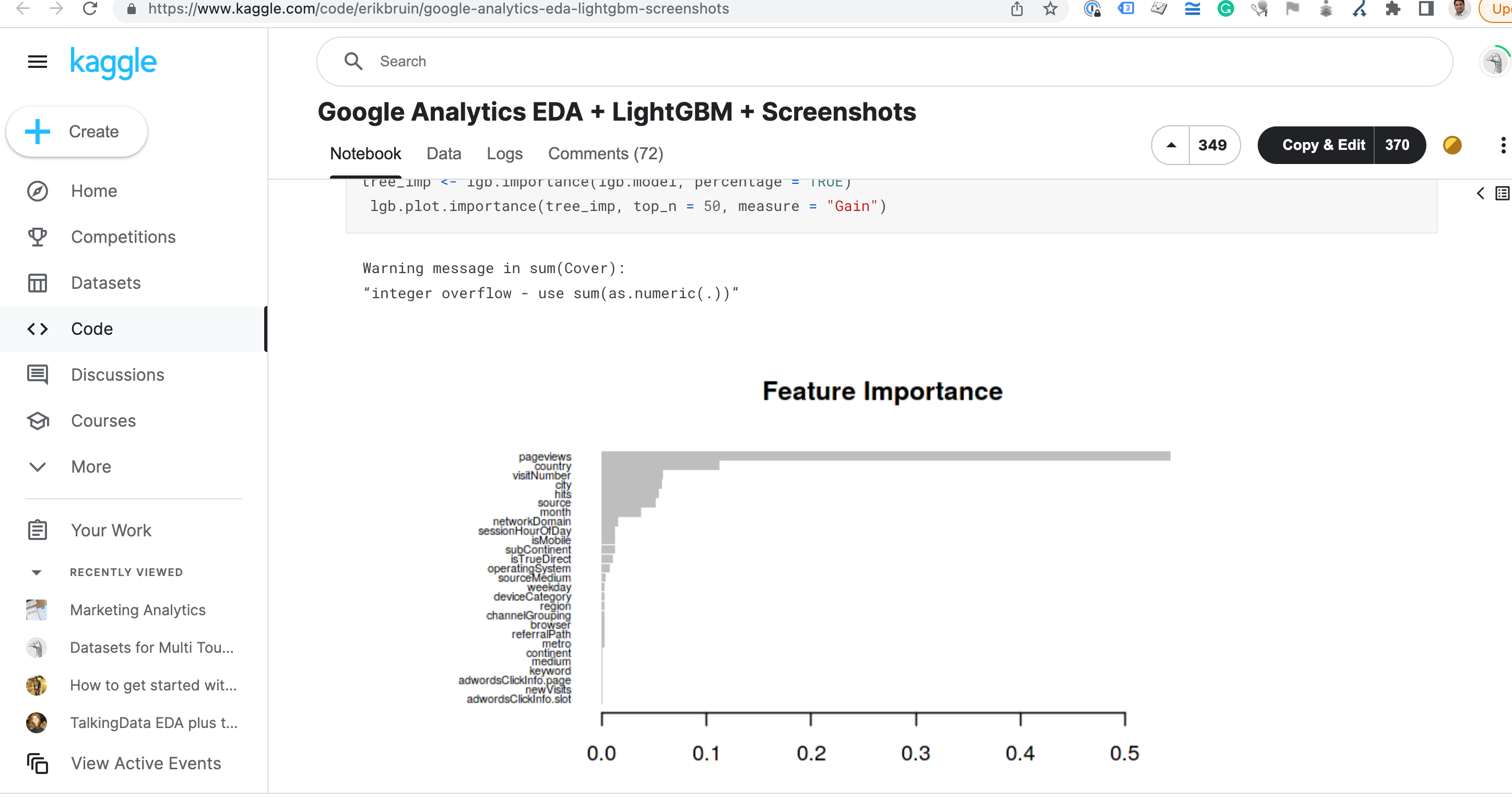The image size is (1512, 798).
Task: Expand the More sidebar item
Action: [x=37, y=466]
